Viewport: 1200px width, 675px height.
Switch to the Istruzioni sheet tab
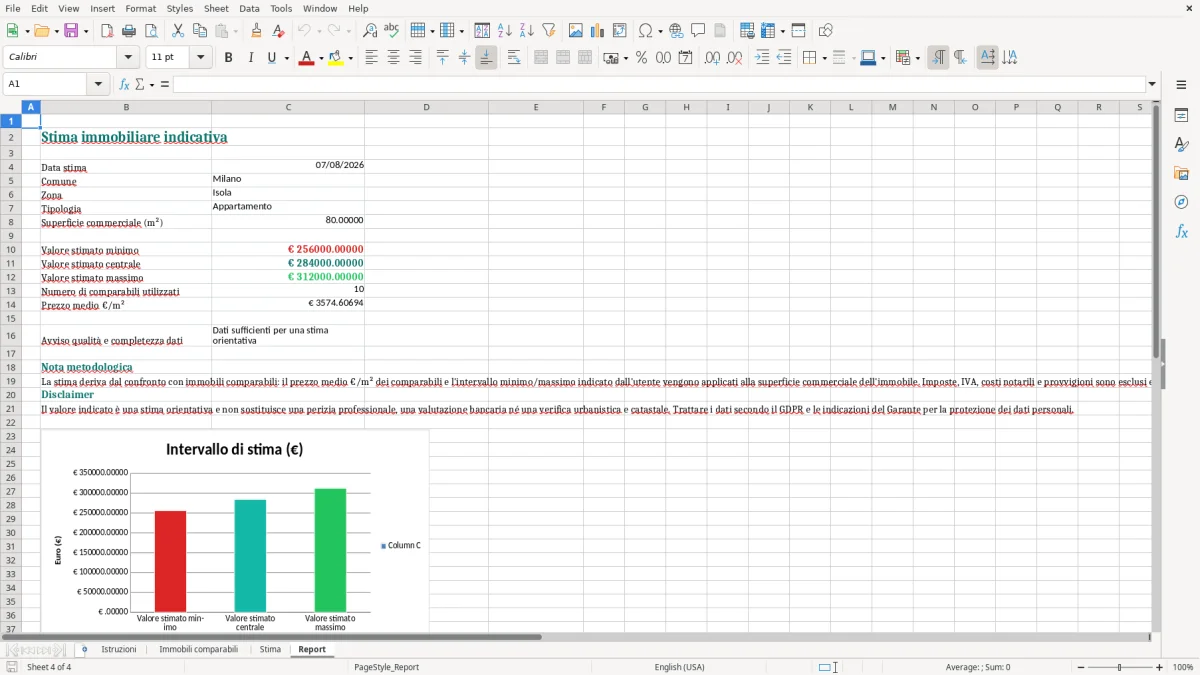[119, 649]
